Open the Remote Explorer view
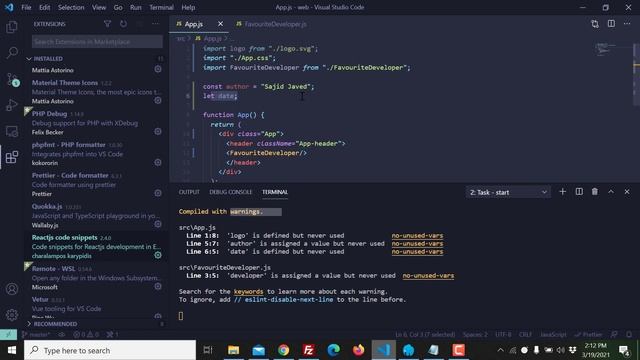The width and height of the screenshot is (640, 360). pyautogui.click(x=12, y=131)
